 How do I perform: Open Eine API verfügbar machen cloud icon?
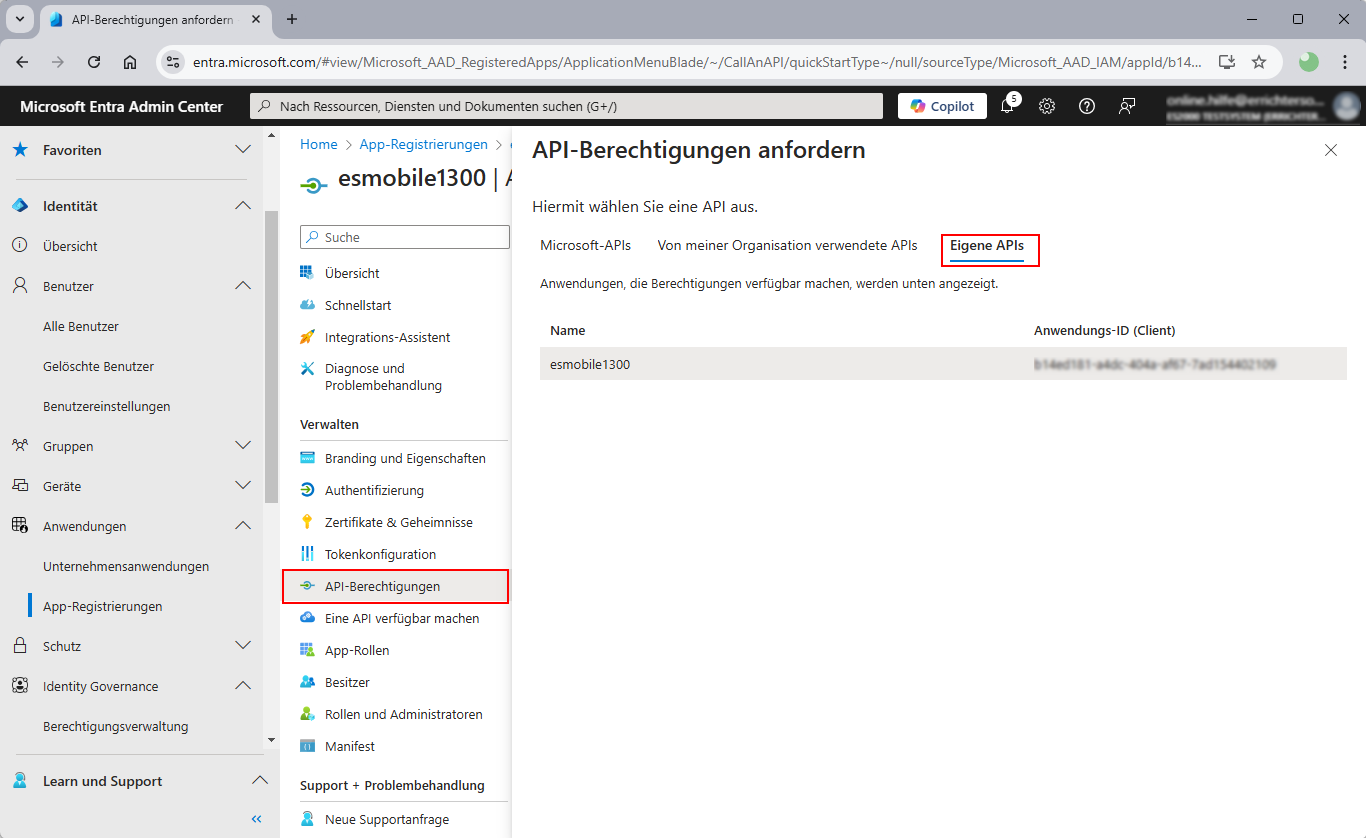(307, 618)
